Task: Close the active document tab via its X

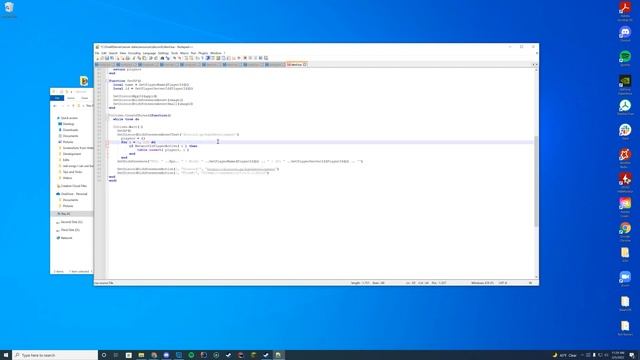Action: pyautogui.click(x=305, y=64)
